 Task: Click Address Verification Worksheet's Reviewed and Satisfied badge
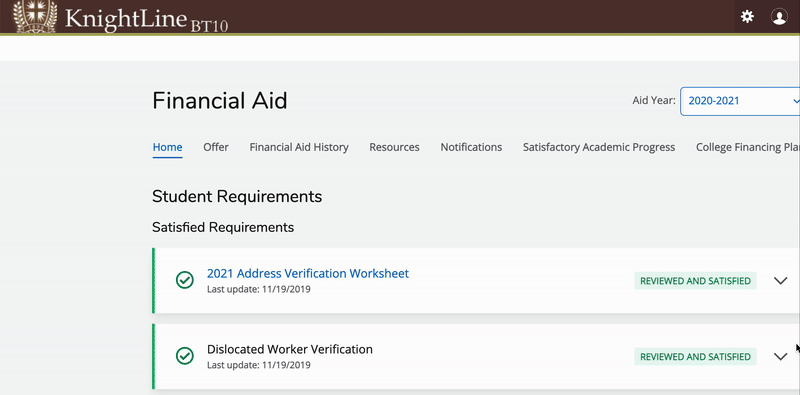tap(695, 281)
